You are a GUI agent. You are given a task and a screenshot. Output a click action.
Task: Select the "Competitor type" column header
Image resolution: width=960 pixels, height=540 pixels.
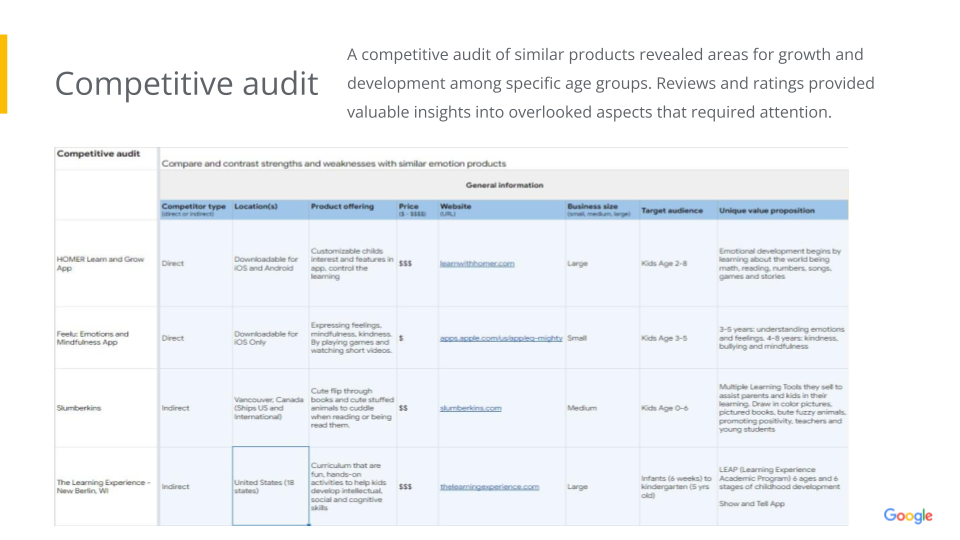tap(193, 208)
